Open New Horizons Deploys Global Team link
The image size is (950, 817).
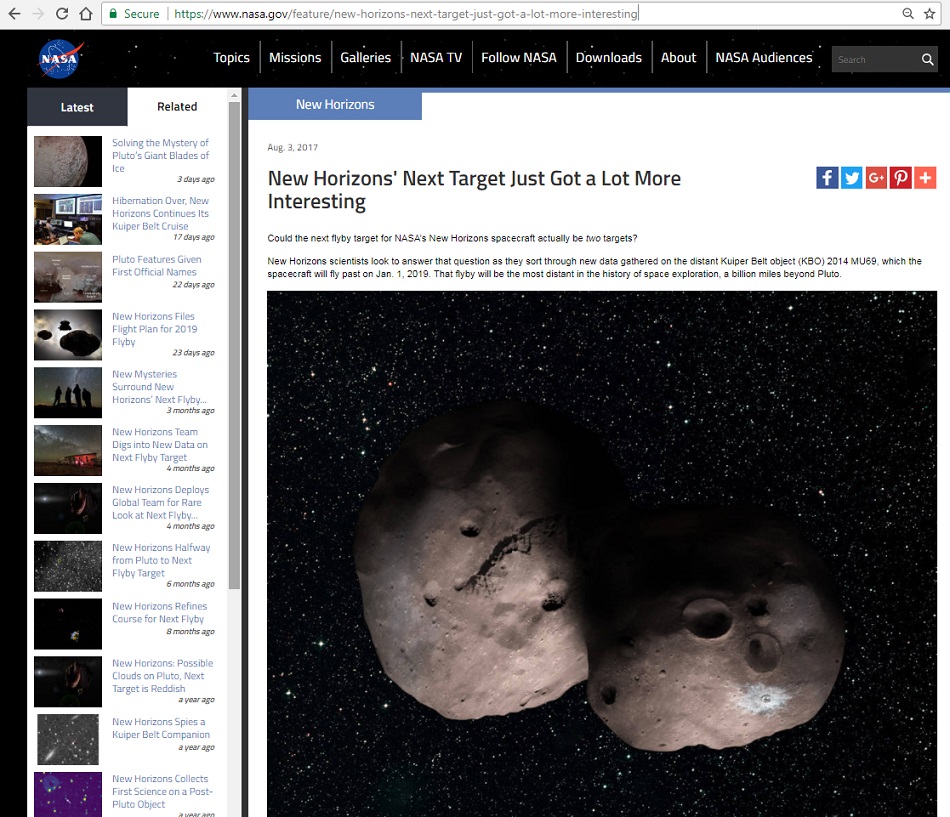(x=161, y=502)
